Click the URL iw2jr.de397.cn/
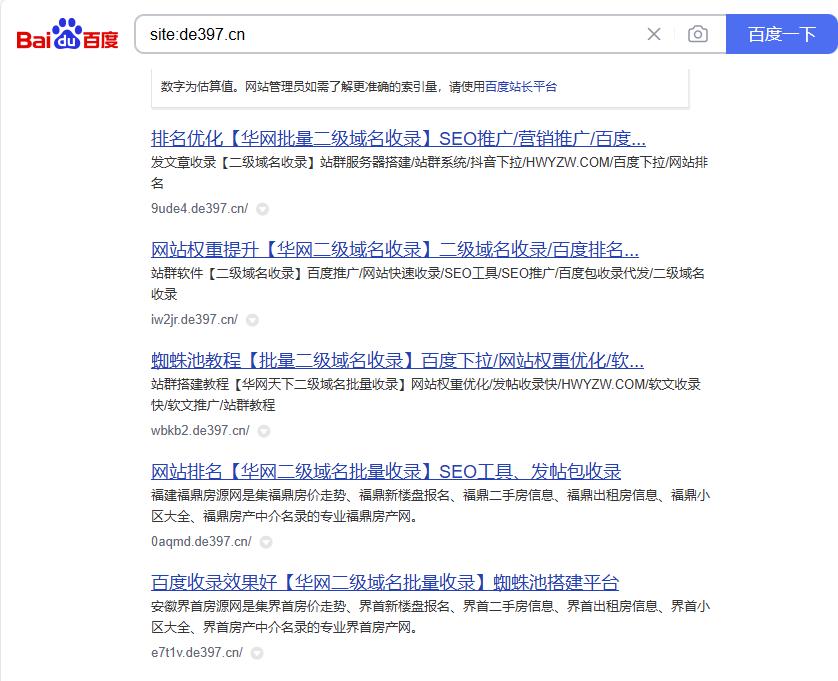This screenshot has width=838, height=681. (195, 320)
